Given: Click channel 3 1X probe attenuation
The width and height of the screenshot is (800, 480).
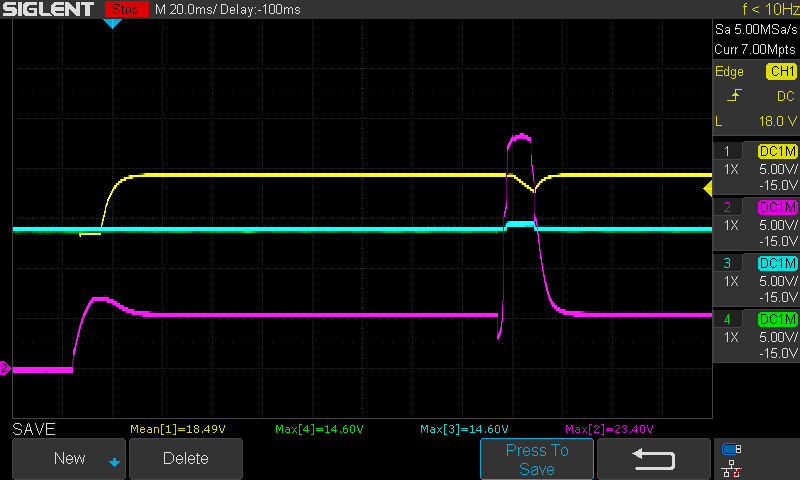Looking at the screenshot, I should coord(731,281).
